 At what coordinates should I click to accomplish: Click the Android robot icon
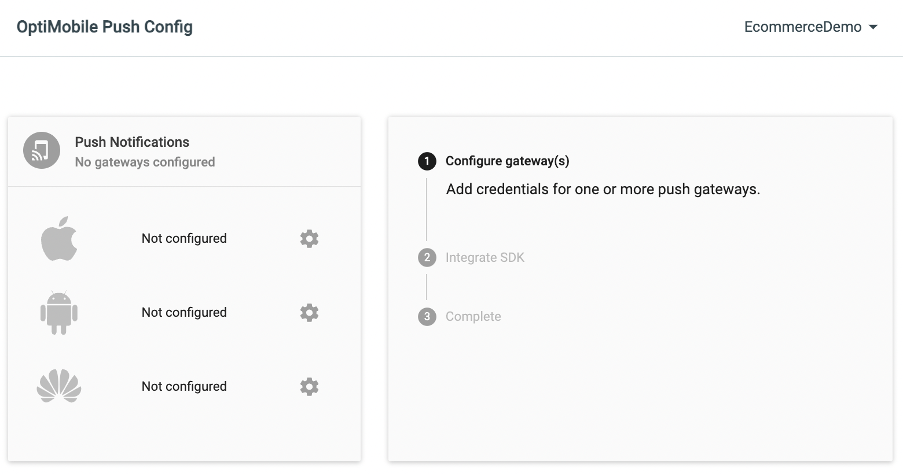pyautogui.click(x=59, y=313)
